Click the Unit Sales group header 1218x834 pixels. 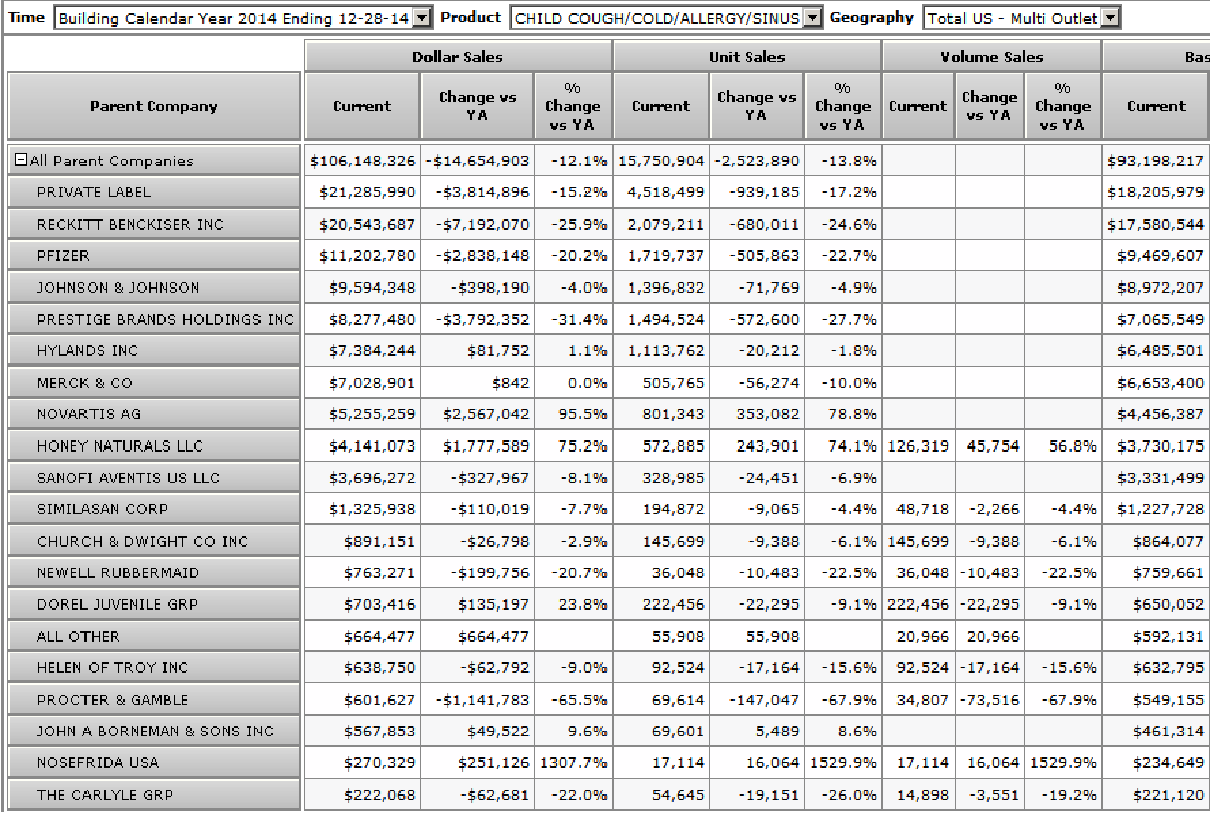[x=746, y=57]
